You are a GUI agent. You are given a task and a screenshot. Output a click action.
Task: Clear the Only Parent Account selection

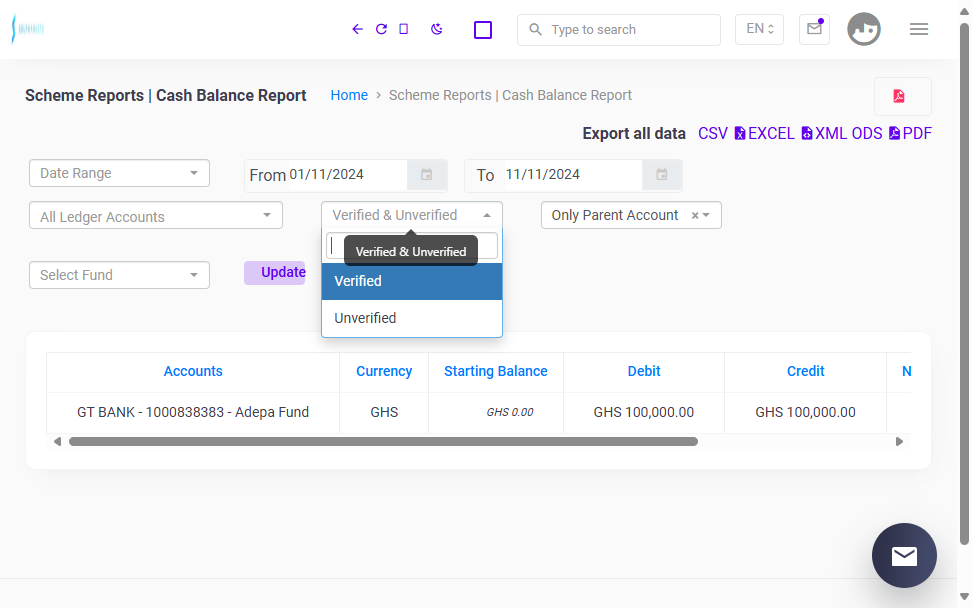click(695, 215)
